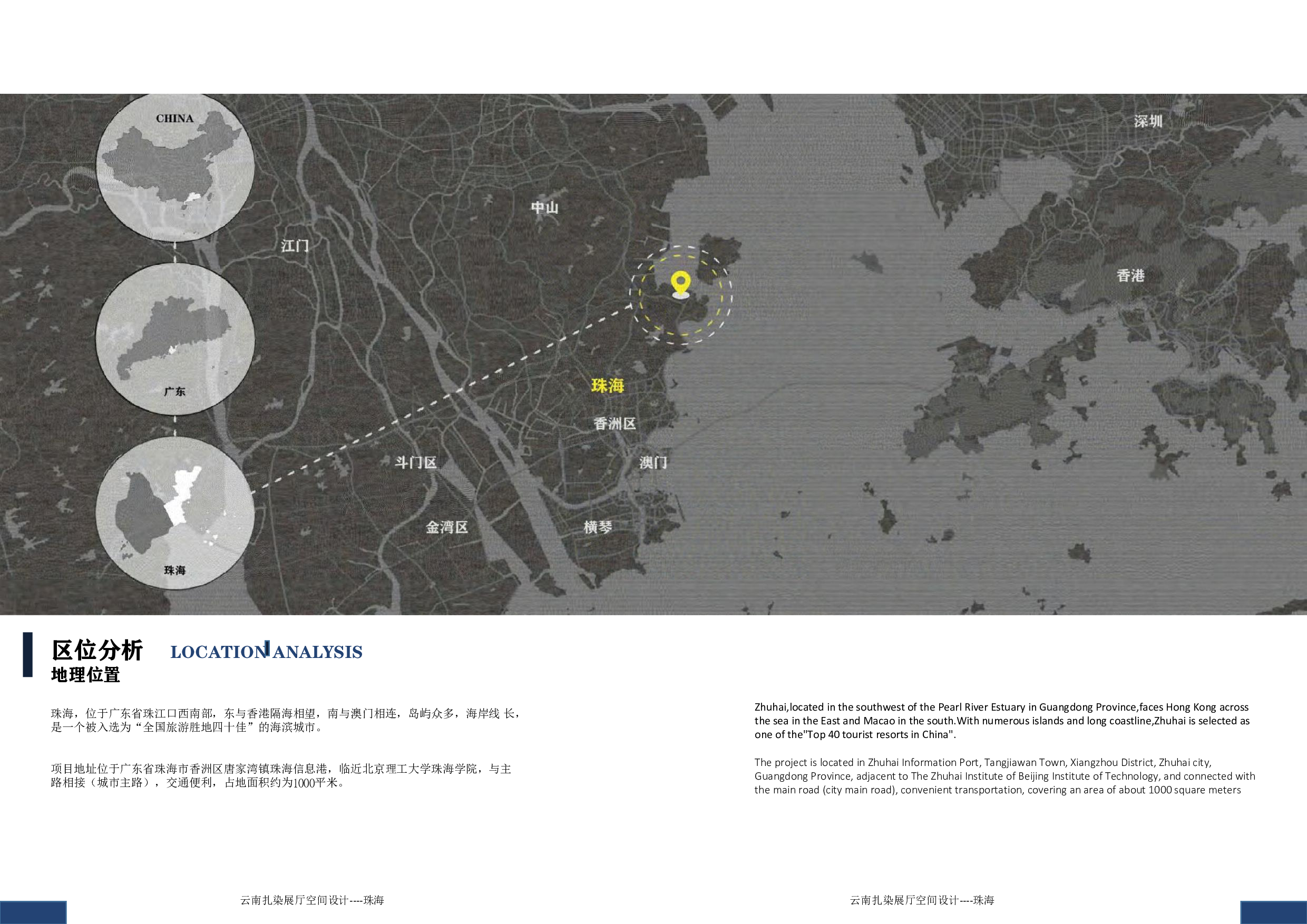
Task: Click the 广东 province circular inset
Action: tap(175, 339)
